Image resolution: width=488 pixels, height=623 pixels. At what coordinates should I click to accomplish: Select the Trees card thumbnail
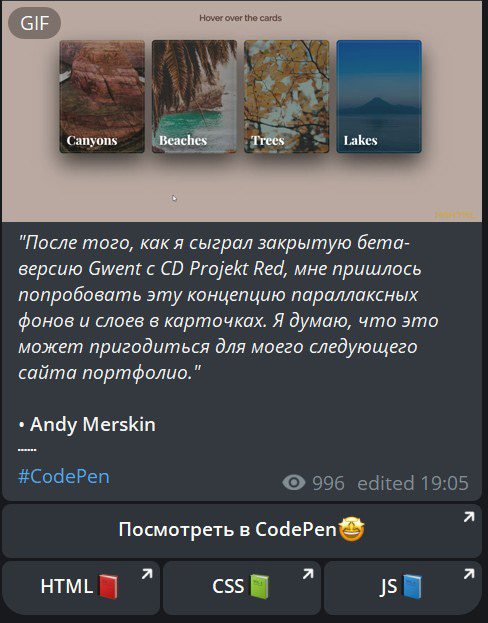[x=287, y=97]
